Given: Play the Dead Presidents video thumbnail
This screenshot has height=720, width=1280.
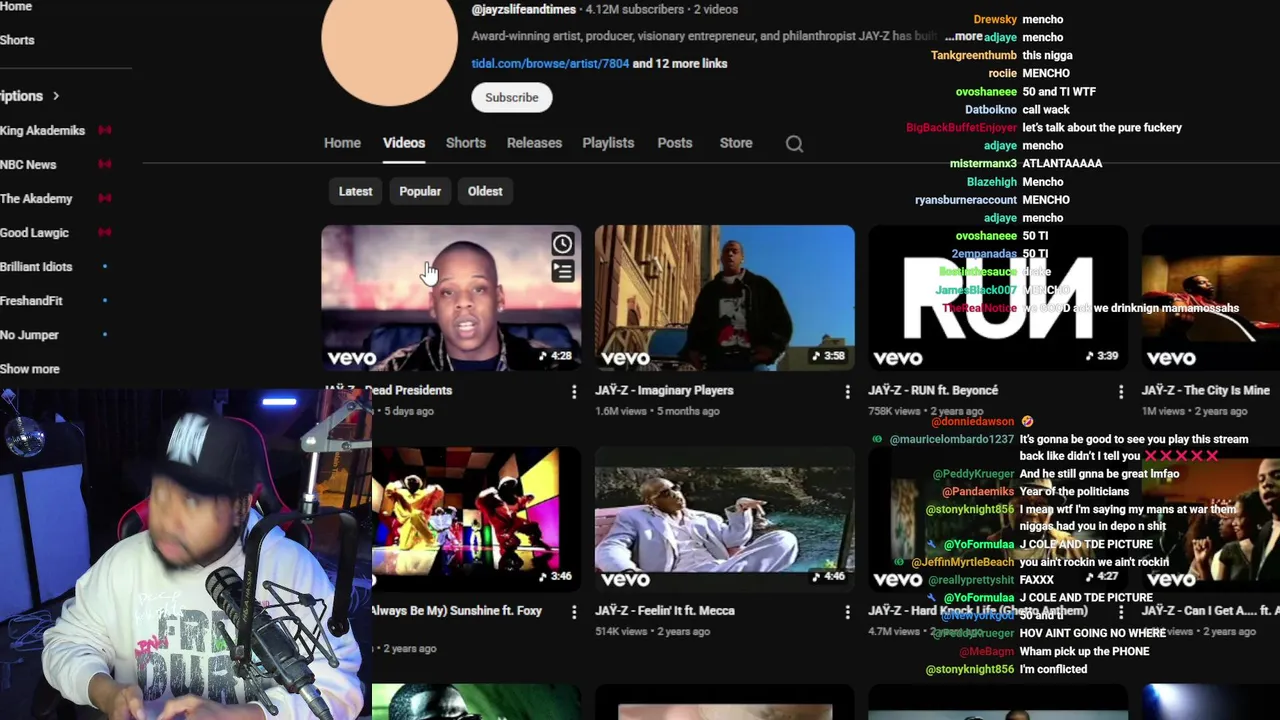Looking at the screenshot, I should click(451, 298).
